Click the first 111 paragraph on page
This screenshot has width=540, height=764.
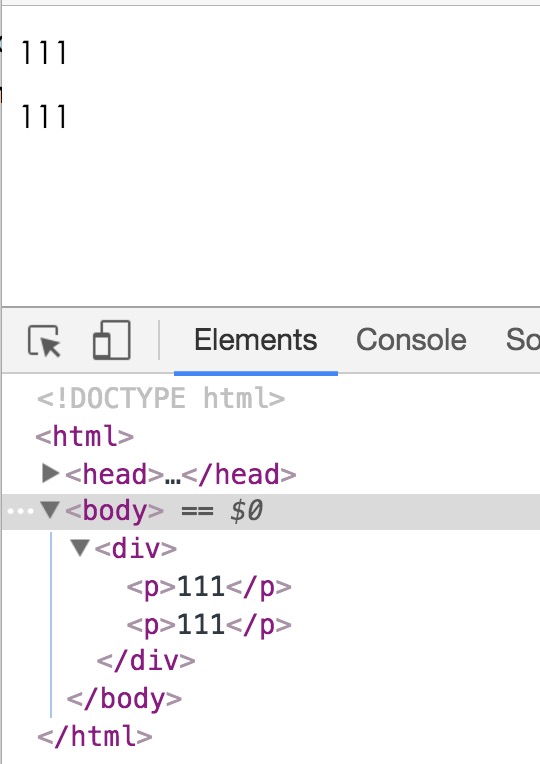point(44,53)
